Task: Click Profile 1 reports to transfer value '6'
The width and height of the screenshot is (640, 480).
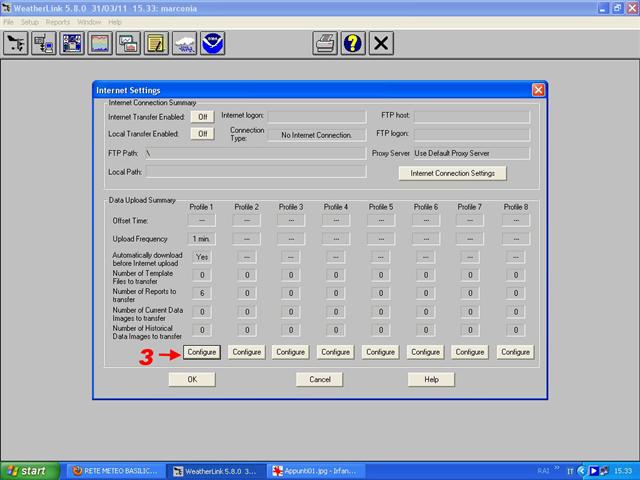Action: tap(202, 293)
